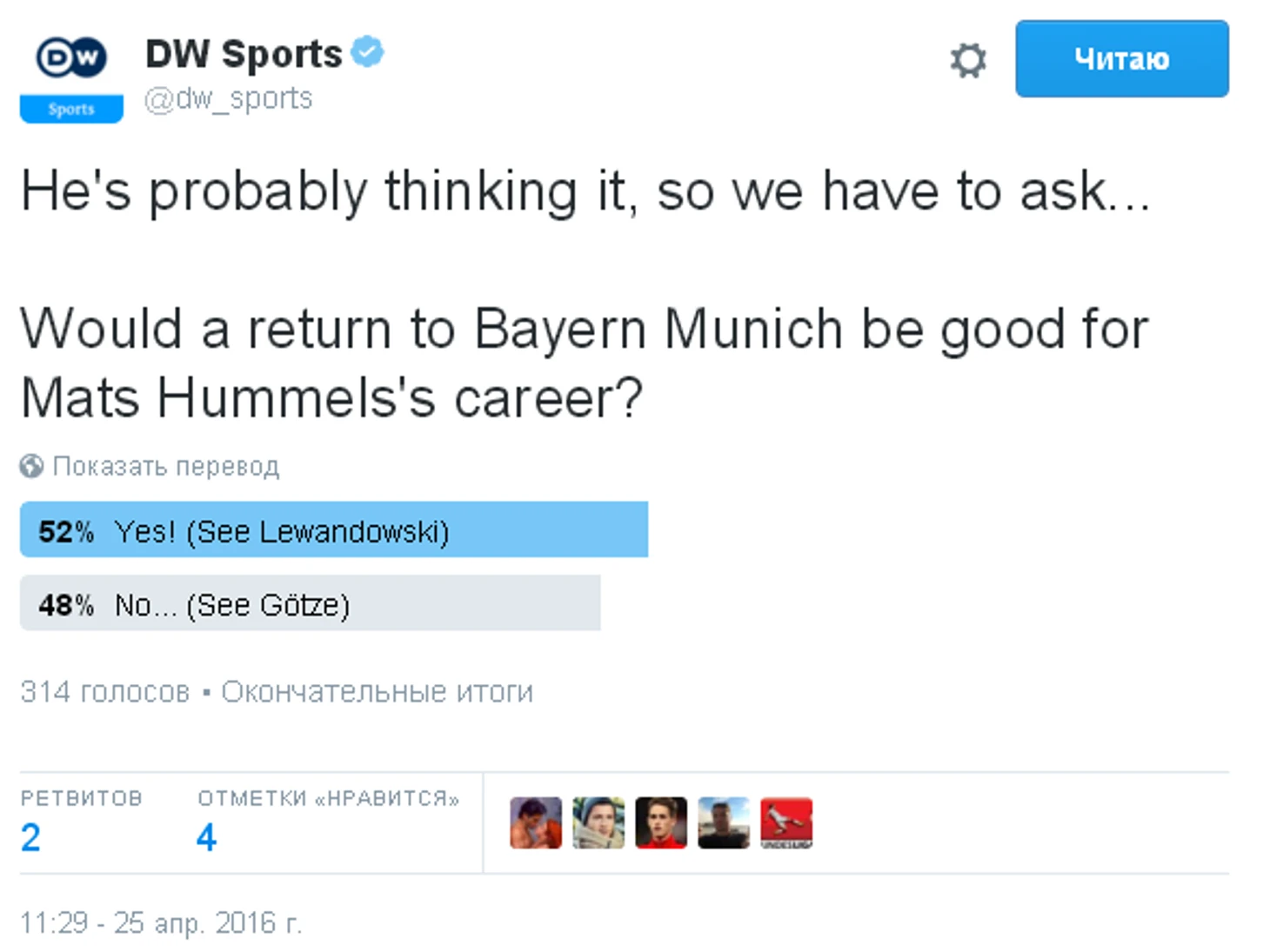The height and width of the screenshot is (952, 1270).
Task: Click the 314 голосов vote count
Action: (x=104, y=692)
